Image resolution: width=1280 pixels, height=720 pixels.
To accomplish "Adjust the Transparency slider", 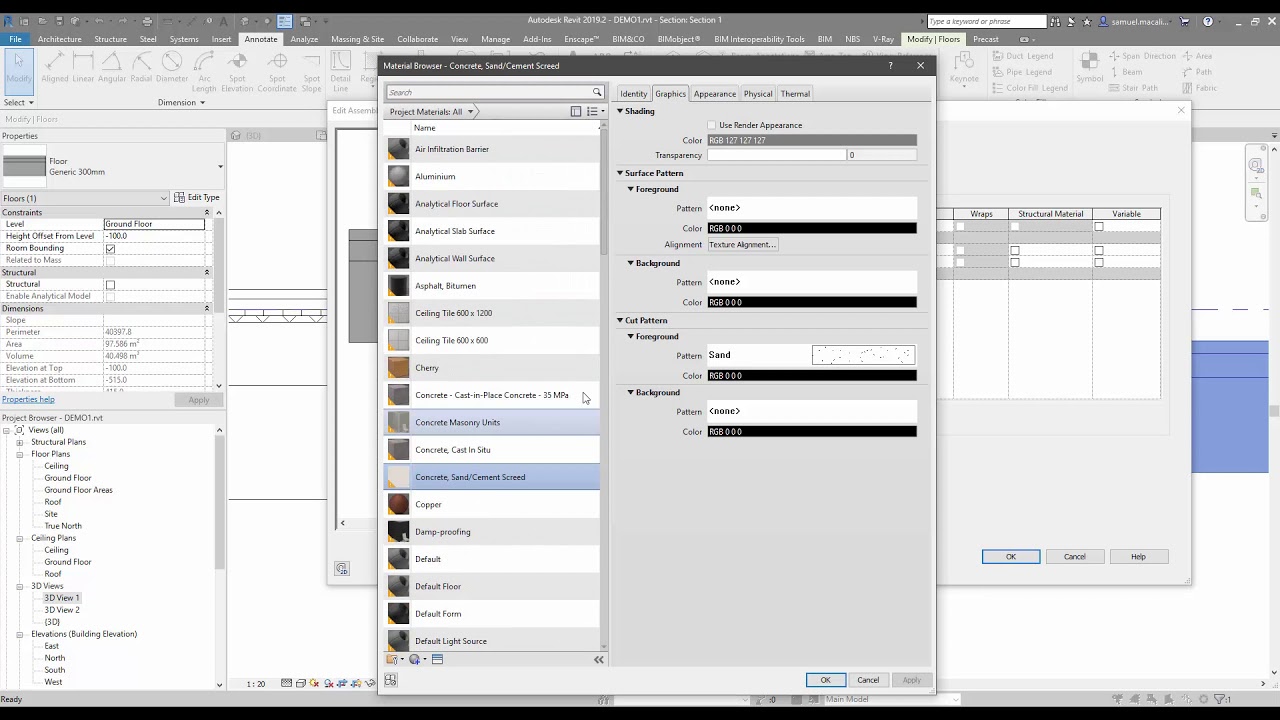I will (777, 155).
